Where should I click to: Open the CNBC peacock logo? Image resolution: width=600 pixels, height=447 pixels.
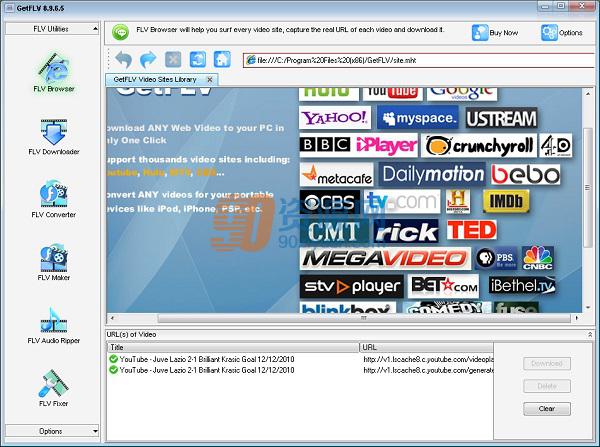tap(538, 258)
